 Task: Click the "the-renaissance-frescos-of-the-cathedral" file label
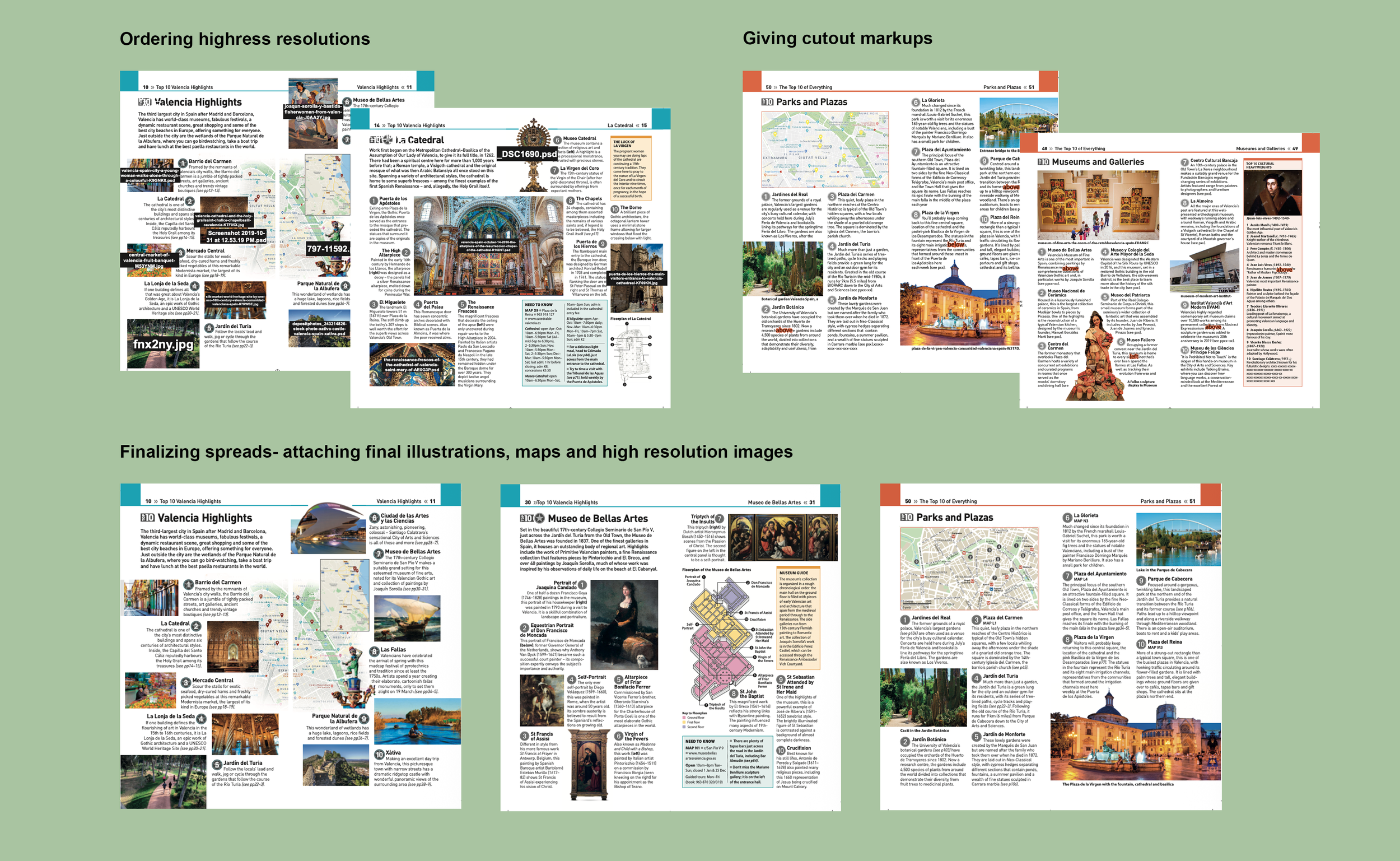pos(412,365)
